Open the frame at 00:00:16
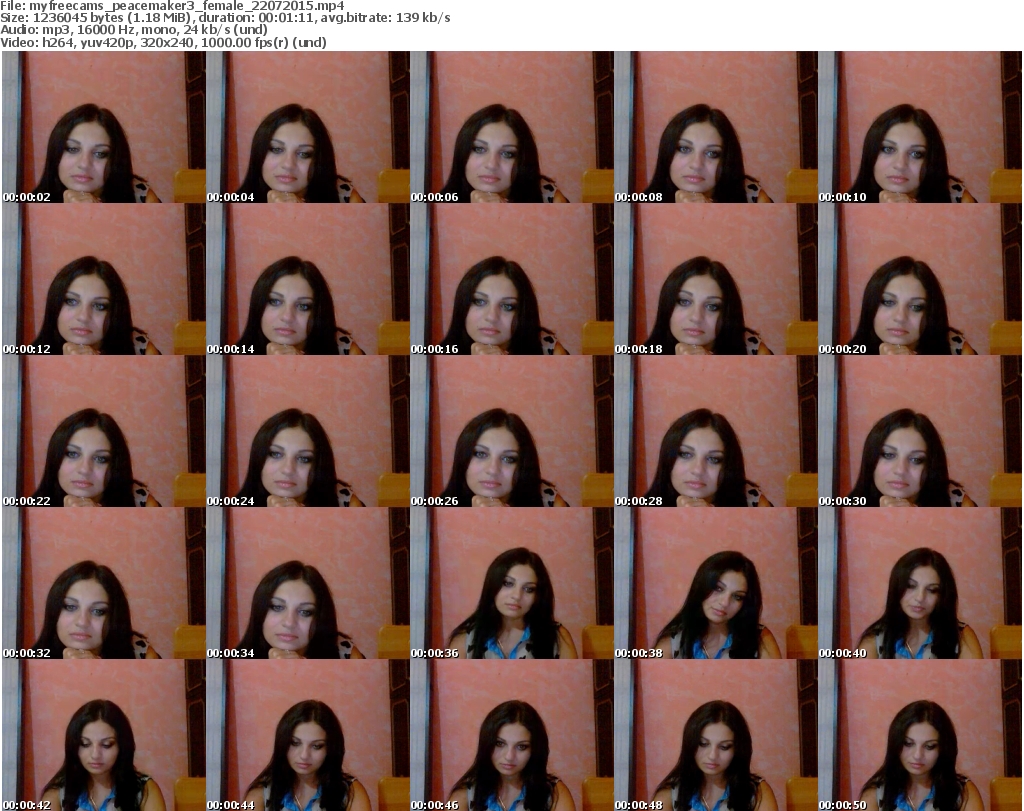The image size is (1024, 811). click(x=512, y=279)
